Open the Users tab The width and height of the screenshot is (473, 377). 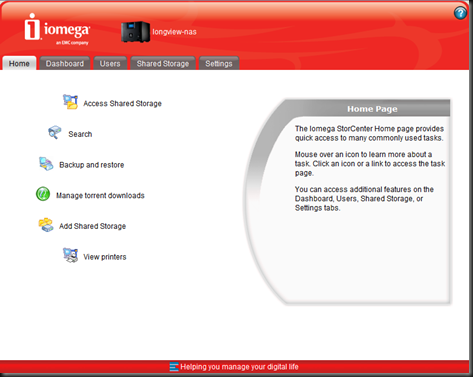(x=110, y=63)
